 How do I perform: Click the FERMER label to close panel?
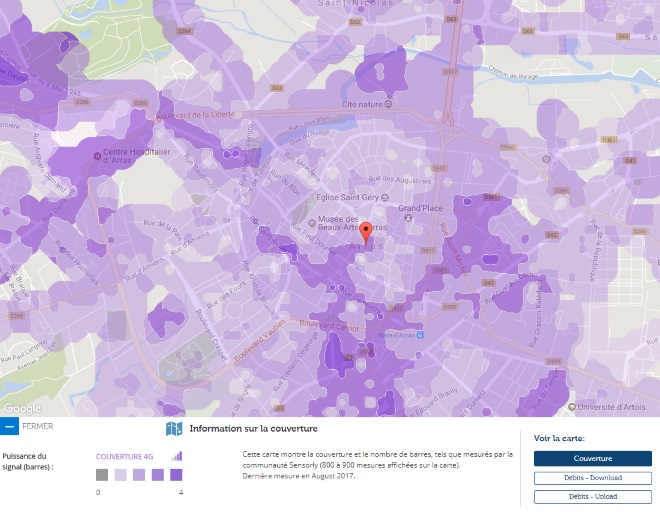point(37,427)
